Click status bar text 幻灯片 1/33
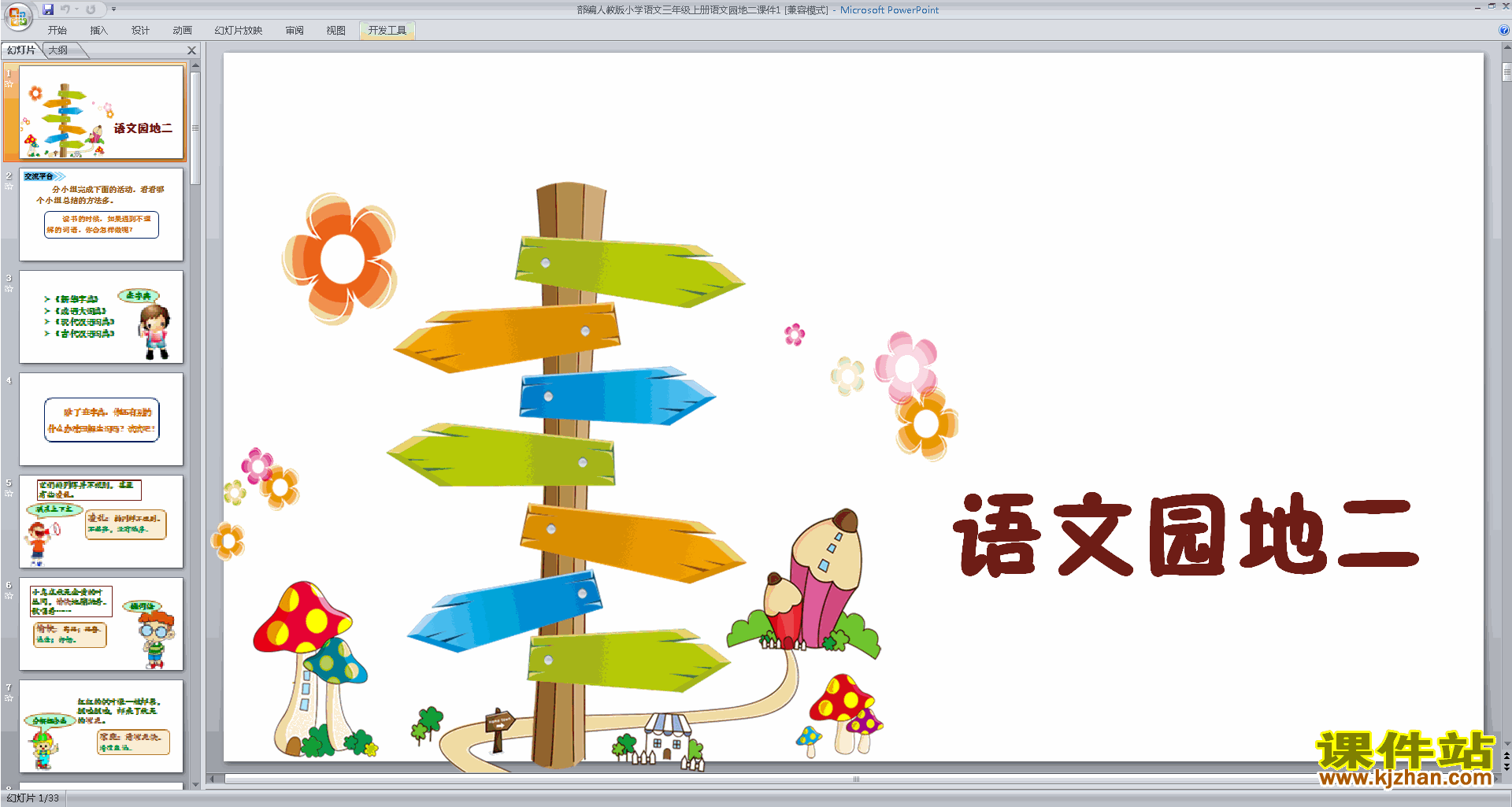This screenshot has width=1512, height=807. 33,798
